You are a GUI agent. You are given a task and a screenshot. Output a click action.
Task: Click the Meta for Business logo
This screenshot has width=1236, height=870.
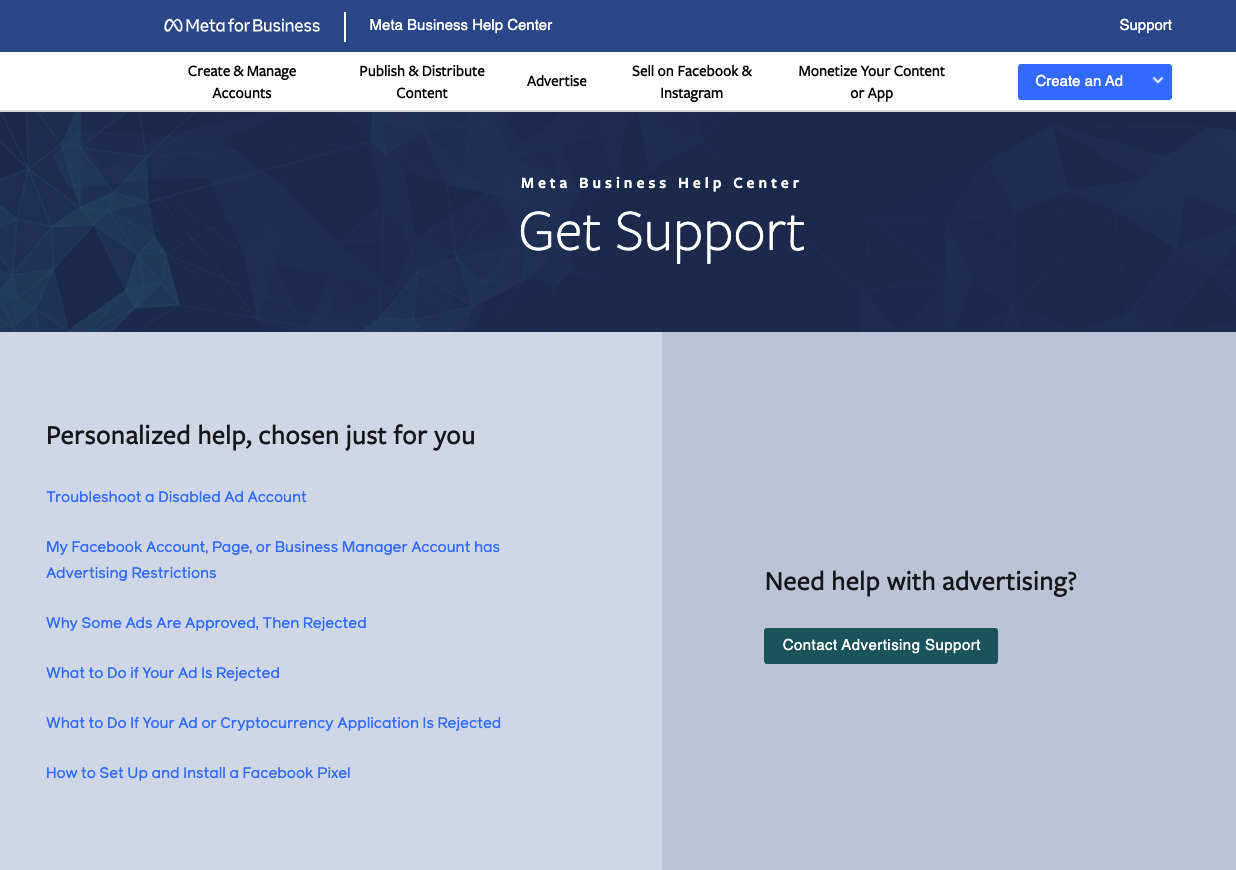pyautogui.click(x=242, y=26)
